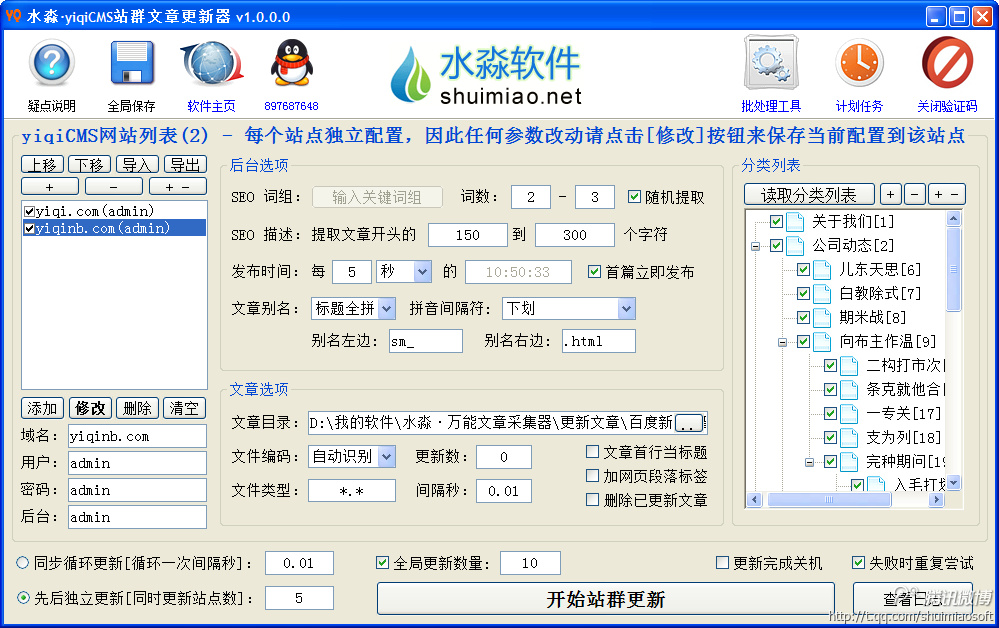Click the page icon of 白教除式[7]
999x628 pixels.
click(x=822, y=293)
